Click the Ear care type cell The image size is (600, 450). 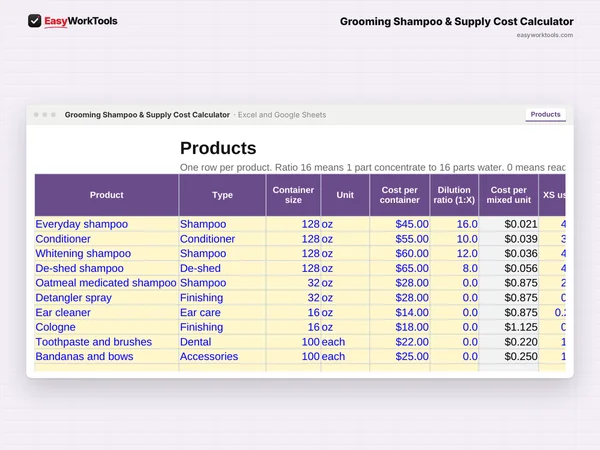pos(222,312)
